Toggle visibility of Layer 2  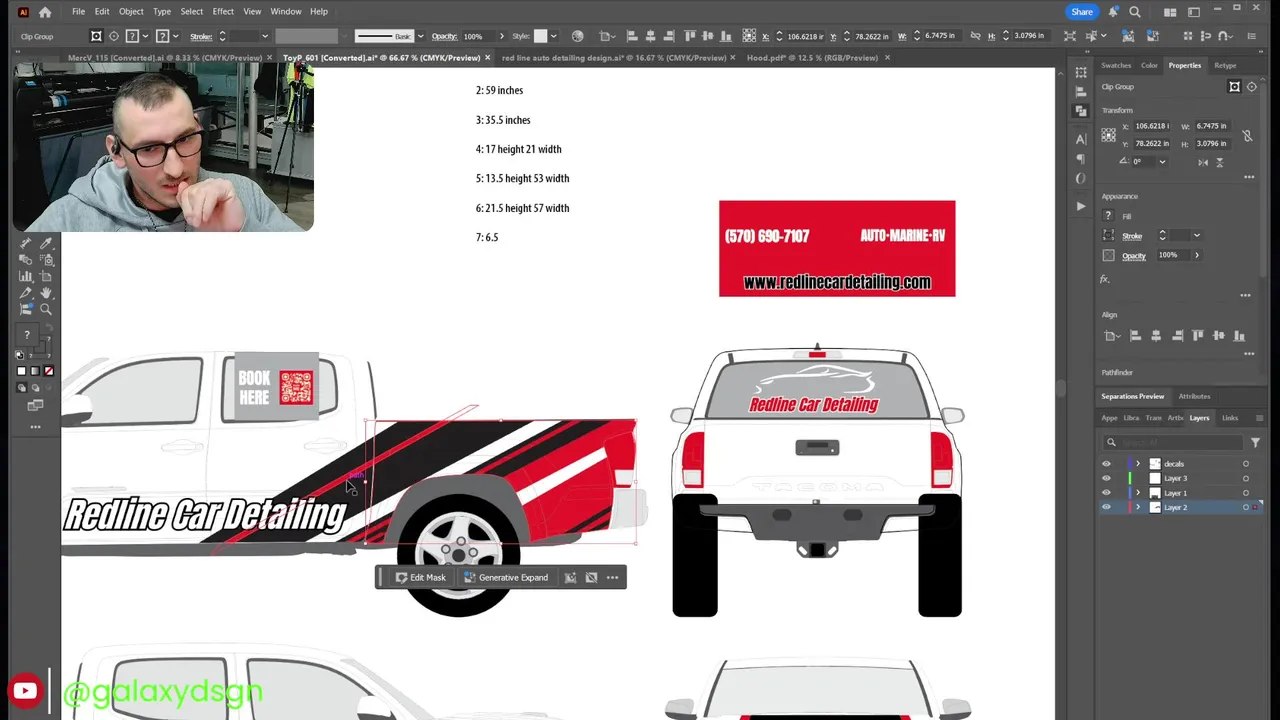point(1106,507)
